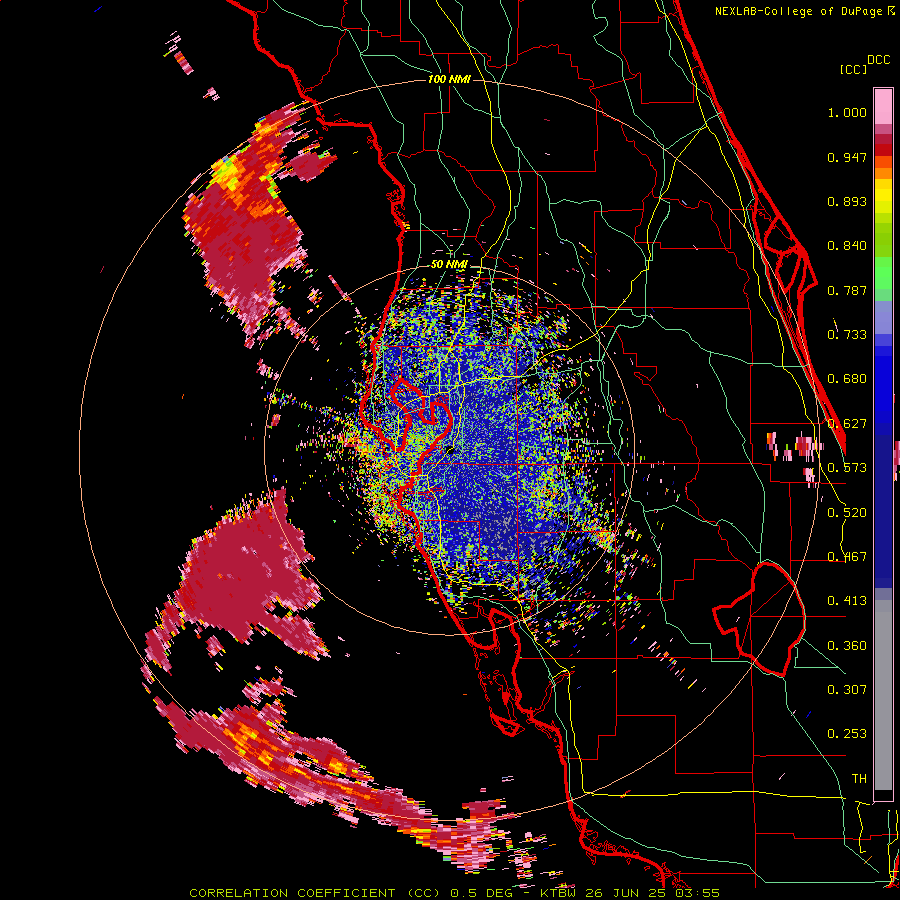Select the 0.947 legend value
This screenshot has width=900, height=900.
coord(847,157)
